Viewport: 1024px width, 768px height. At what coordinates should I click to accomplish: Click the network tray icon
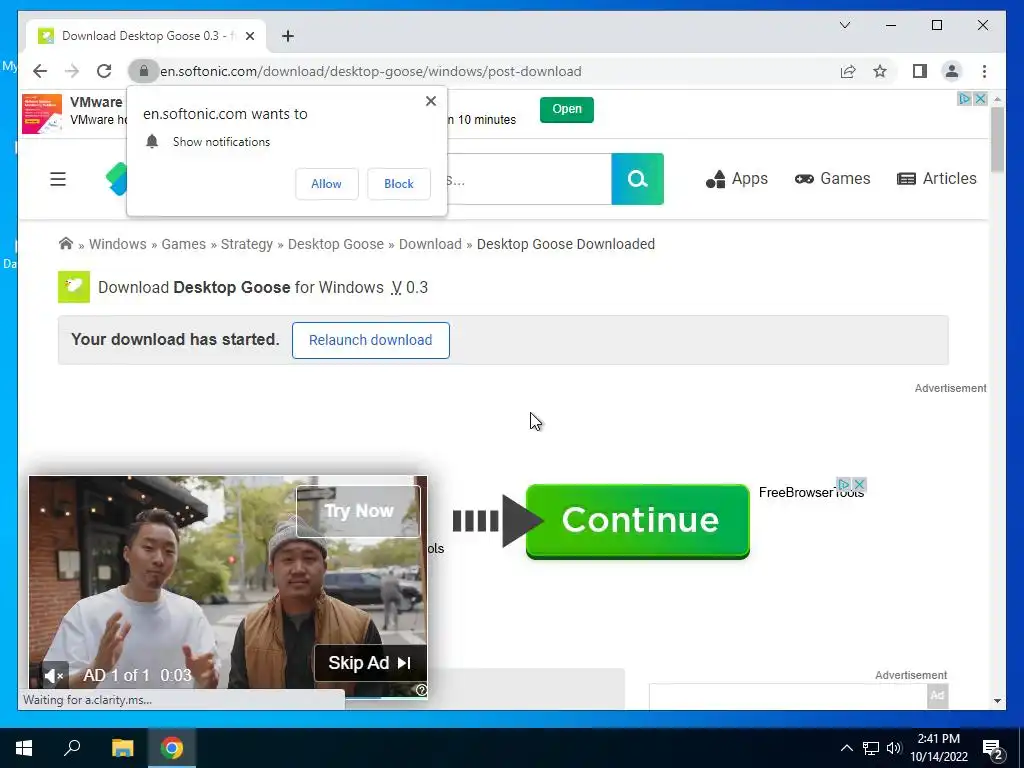coord(871,748)
